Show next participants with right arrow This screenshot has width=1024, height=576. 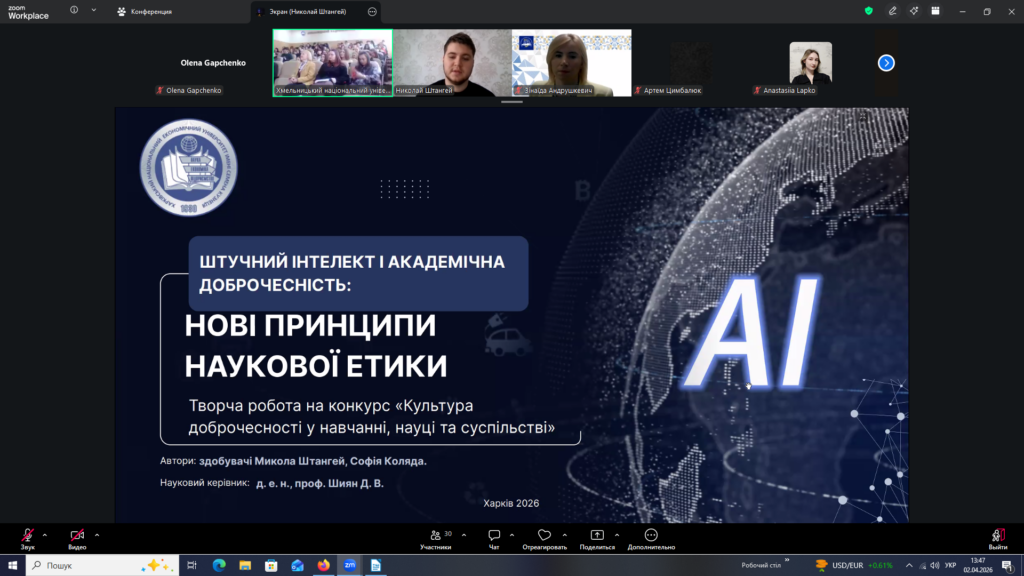[x=886, y=62]
